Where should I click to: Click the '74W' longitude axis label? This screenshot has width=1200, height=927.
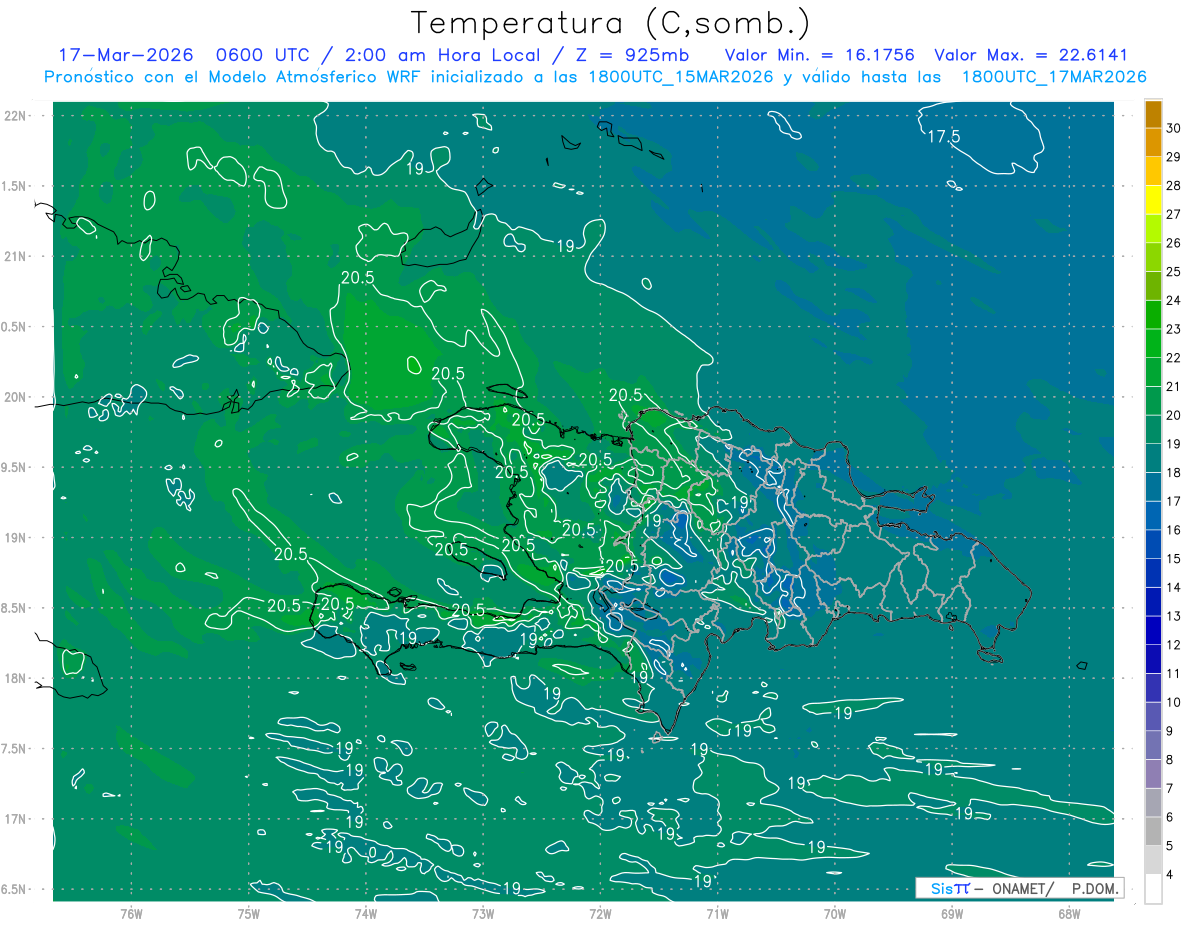tap(366, 913)
